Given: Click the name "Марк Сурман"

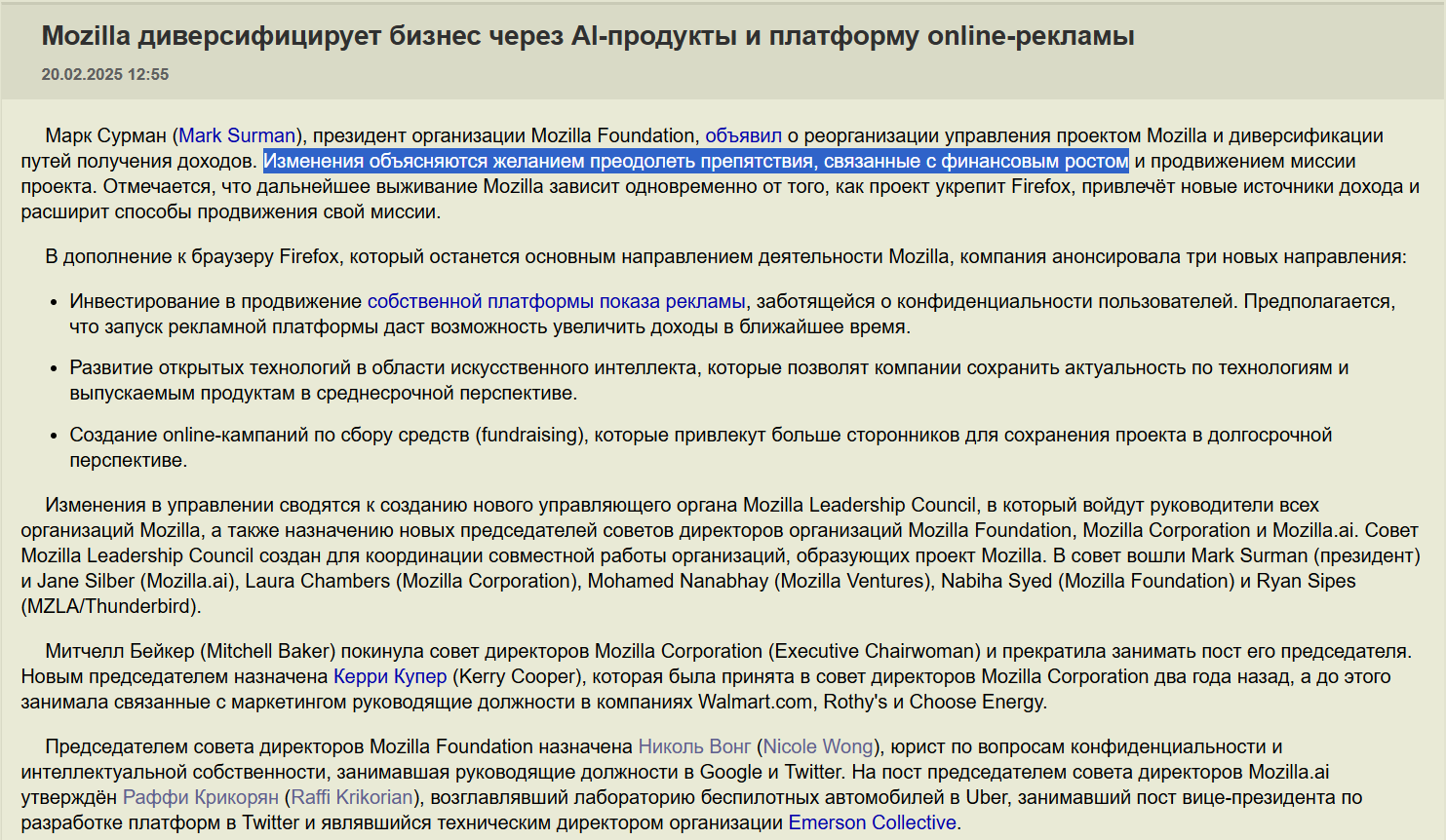Looking at the screenshot, I should click(106, 135).
